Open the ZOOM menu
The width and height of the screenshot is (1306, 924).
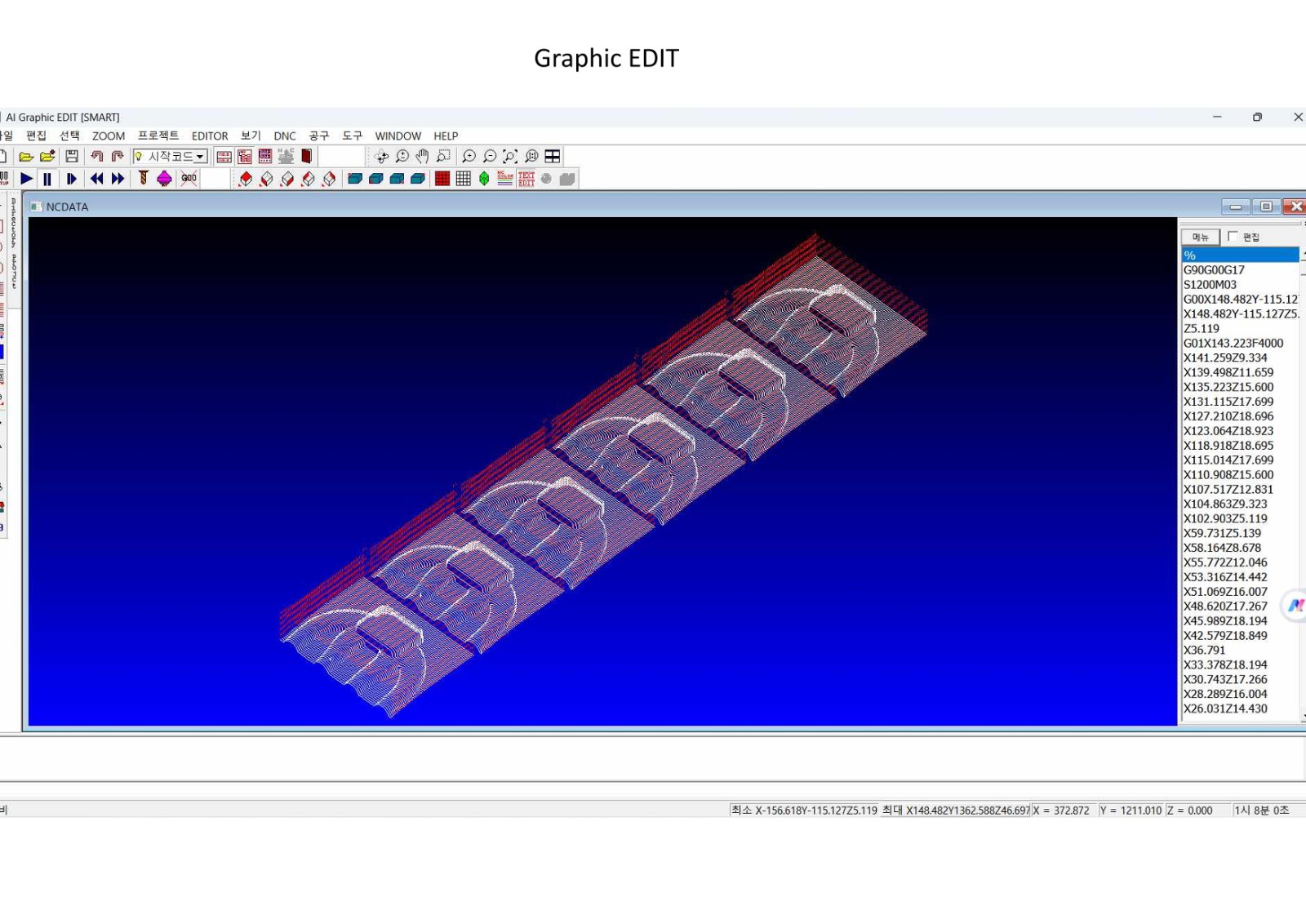point(109,136)
